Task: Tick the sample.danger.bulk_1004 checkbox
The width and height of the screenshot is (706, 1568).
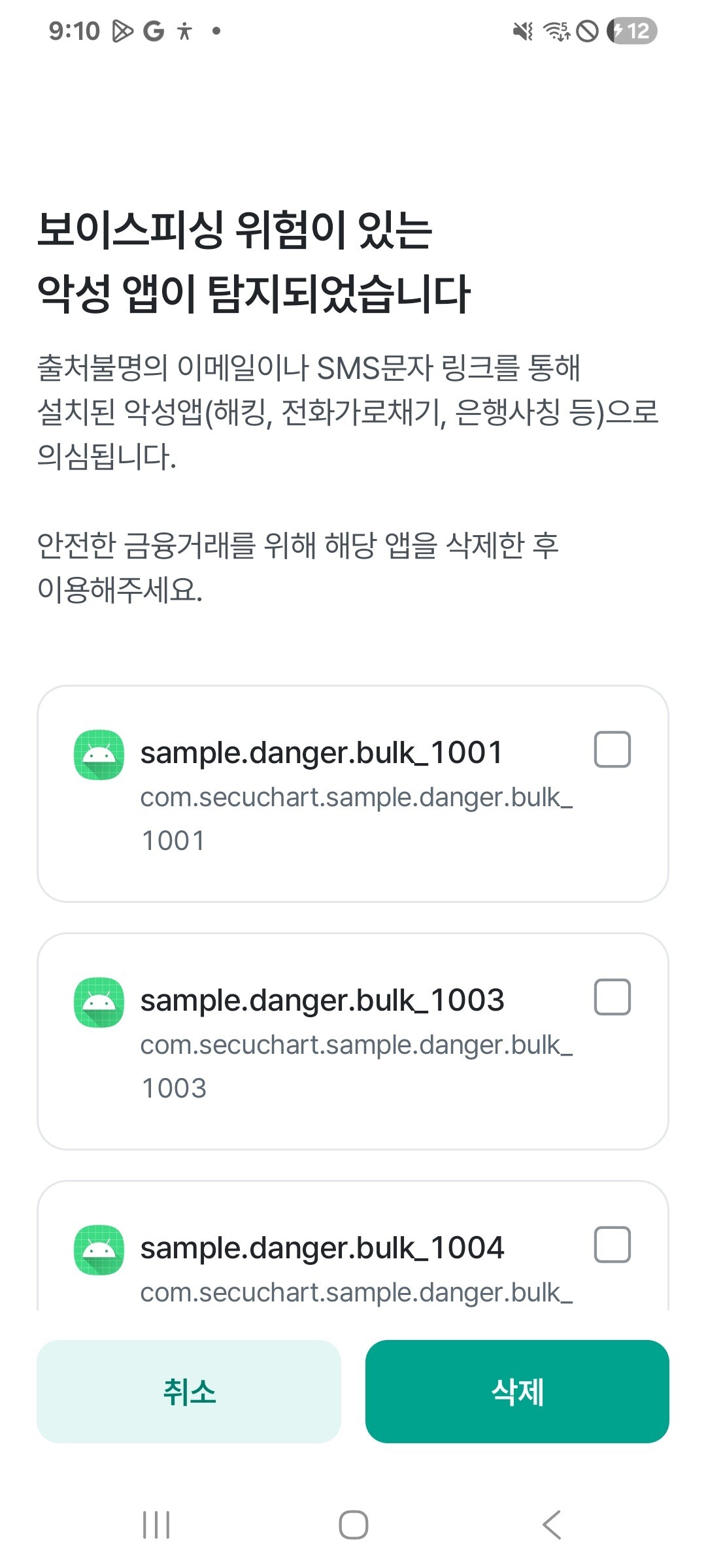Action: coord(612,1245)
